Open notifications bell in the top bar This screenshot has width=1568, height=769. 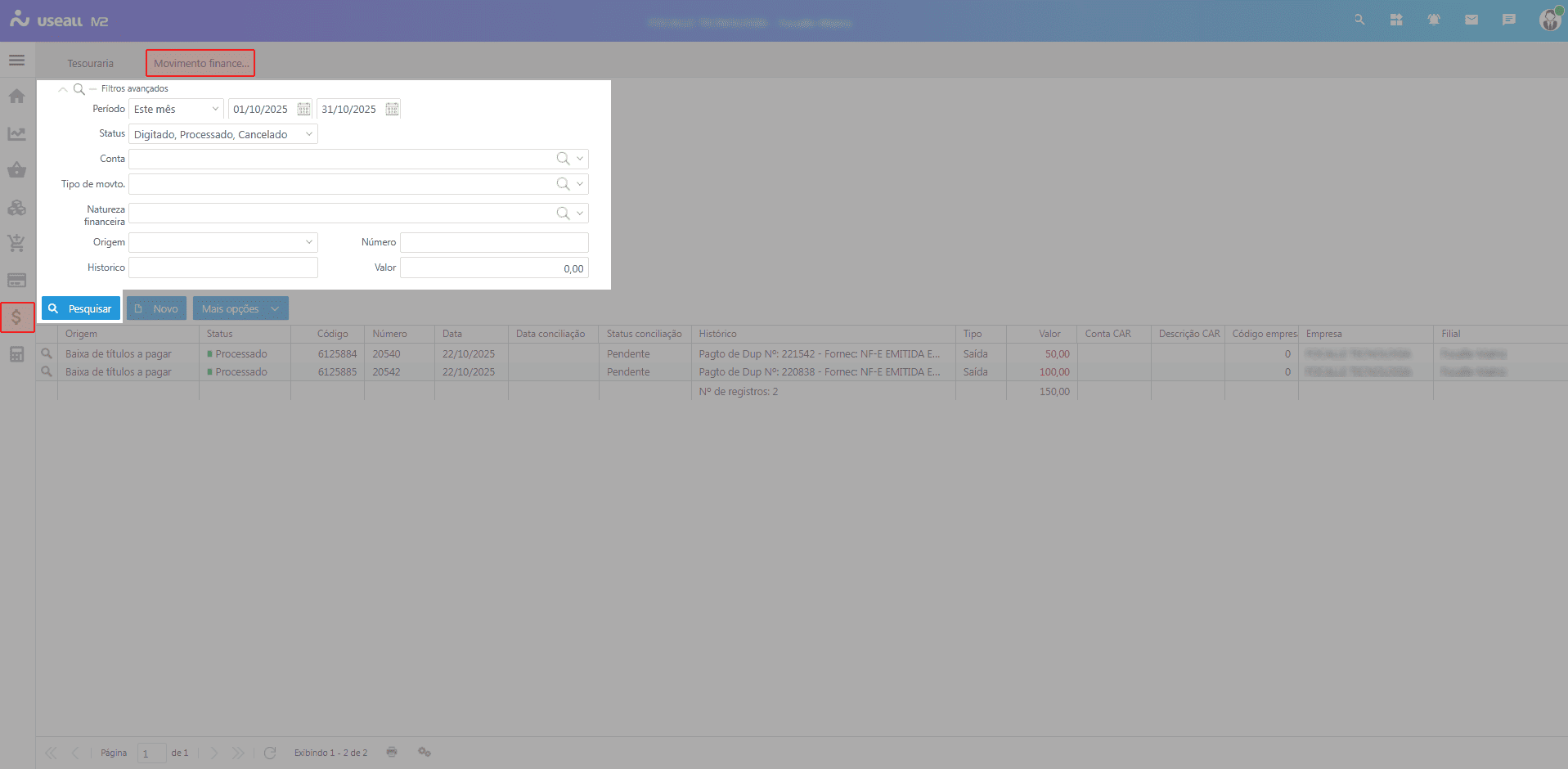pyautogui.click(x=1434, y=20)
